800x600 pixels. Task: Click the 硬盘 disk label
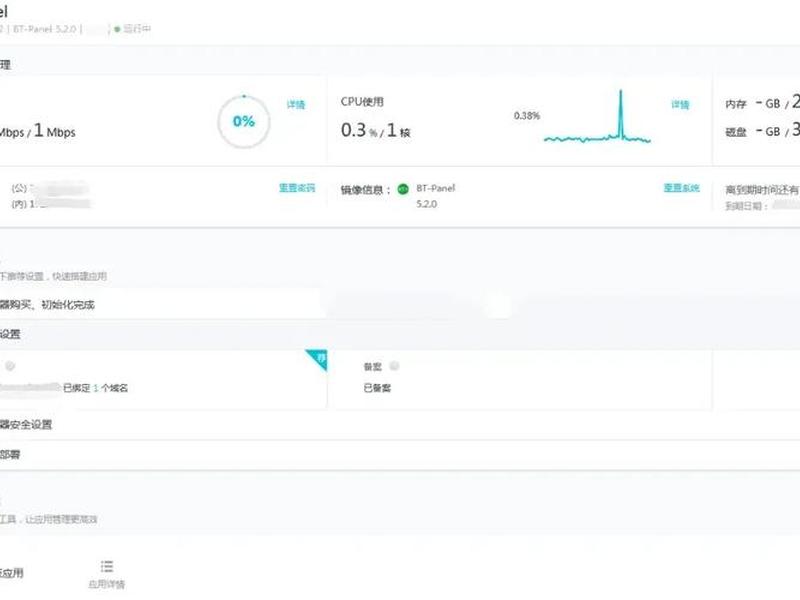click(736, 132)
